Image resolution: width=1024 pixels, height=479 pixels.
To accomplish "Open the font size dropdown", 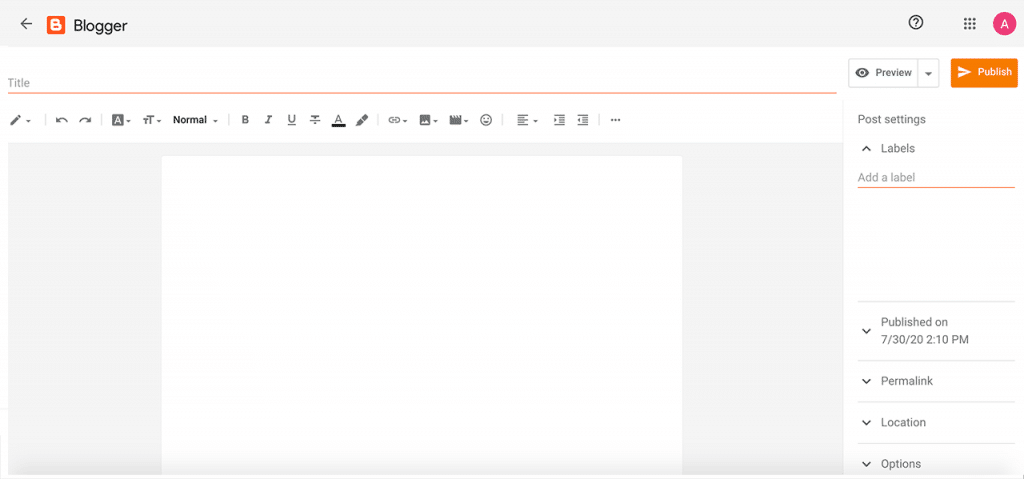I will pos(152,120).
